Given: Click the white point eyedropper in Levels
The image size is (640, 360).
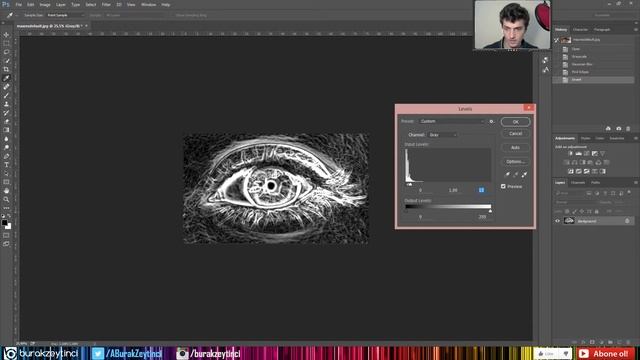Looking at the screenshot, I should click(x=524, y=174).
